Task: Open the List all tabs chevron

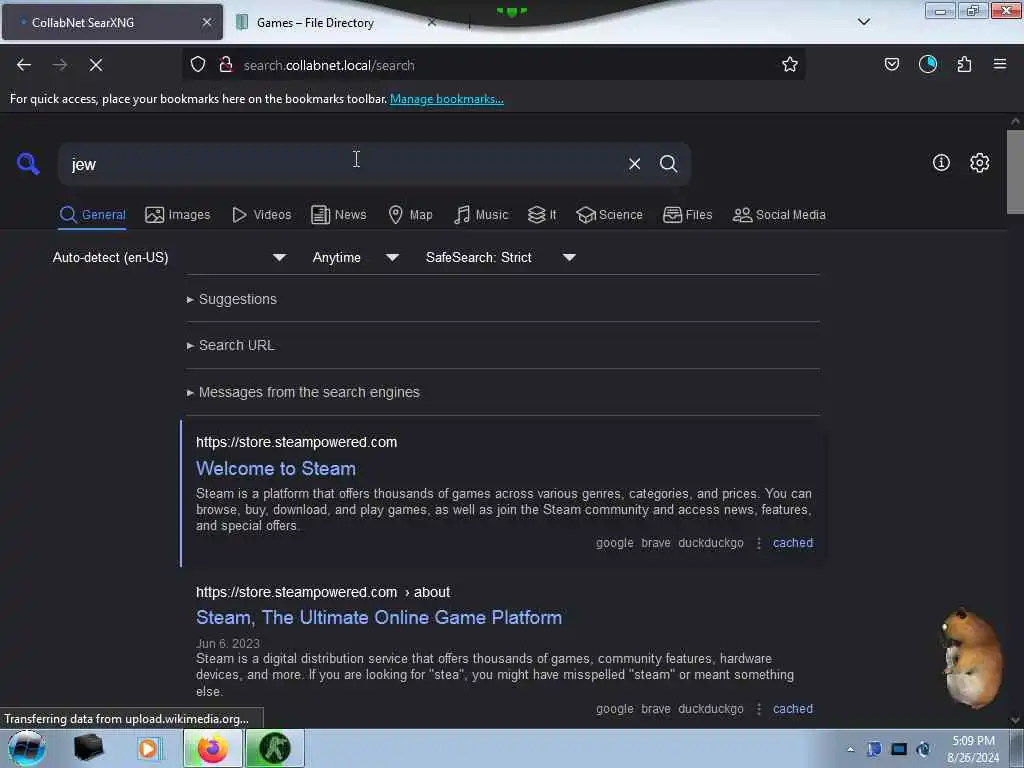Action: 863,22
